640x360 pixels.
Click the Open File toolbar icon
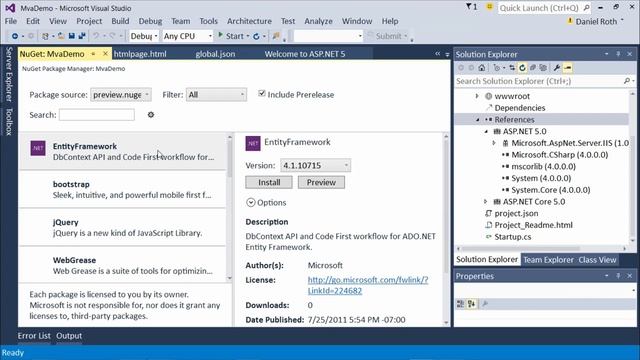coord(61,36)
